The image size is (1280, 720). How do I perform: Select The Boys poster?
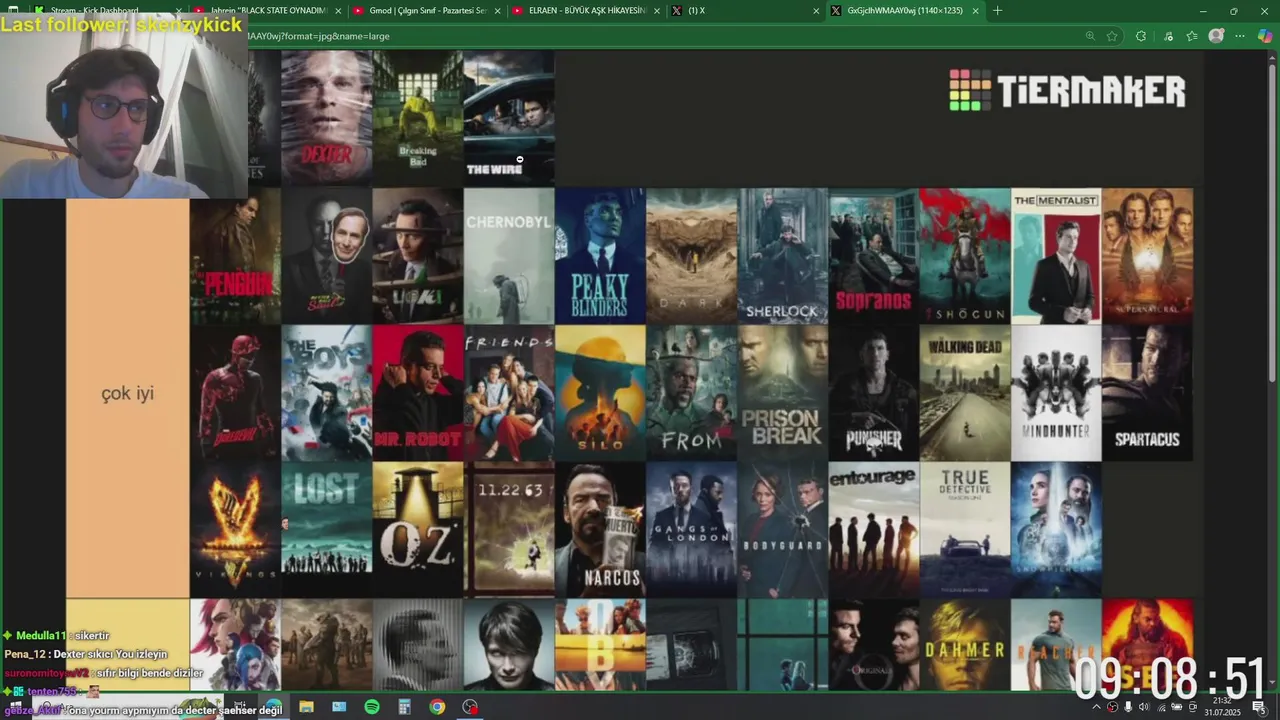click(326, 393)
